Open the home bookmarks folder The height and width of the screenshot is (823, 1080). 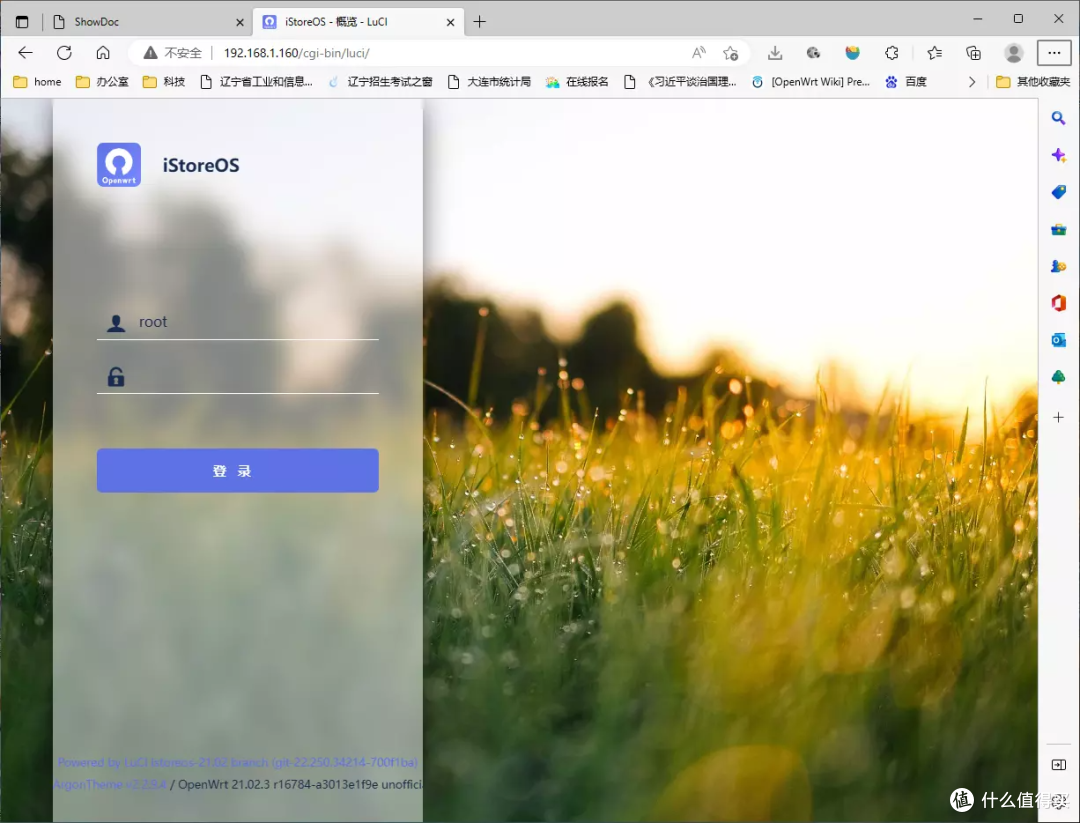[x=38, y=82]
